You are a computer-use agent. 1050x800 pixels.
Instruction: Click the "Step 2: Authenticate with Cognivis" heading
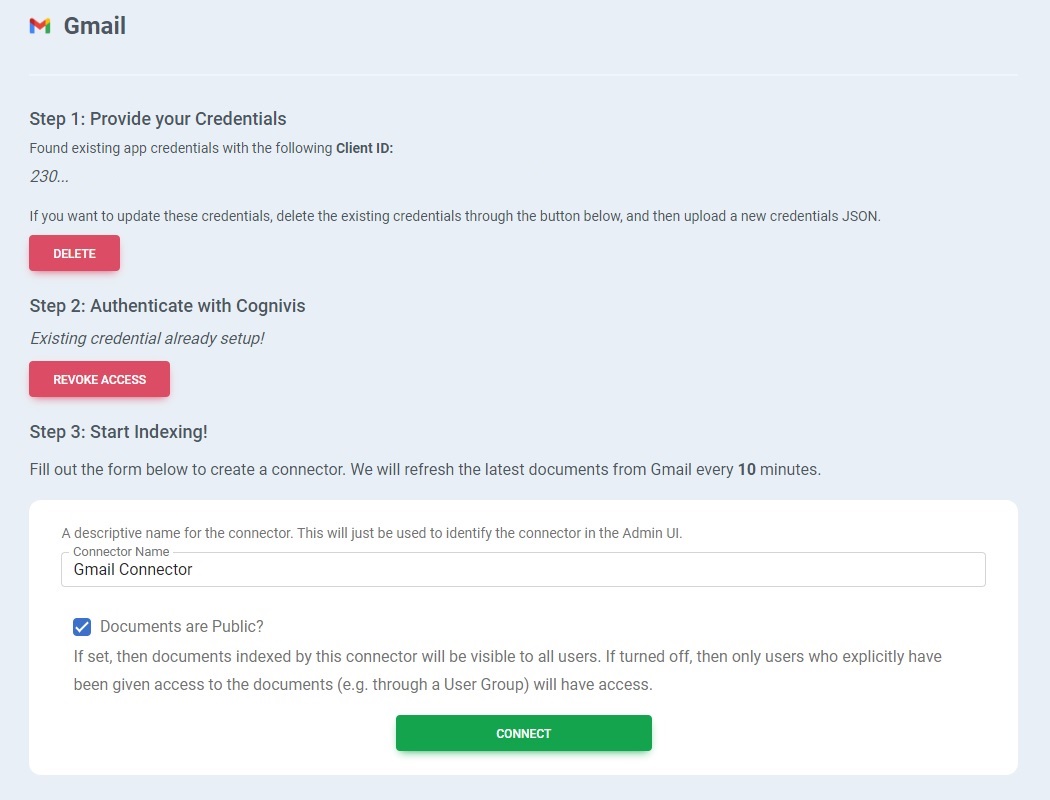(167, 306)
